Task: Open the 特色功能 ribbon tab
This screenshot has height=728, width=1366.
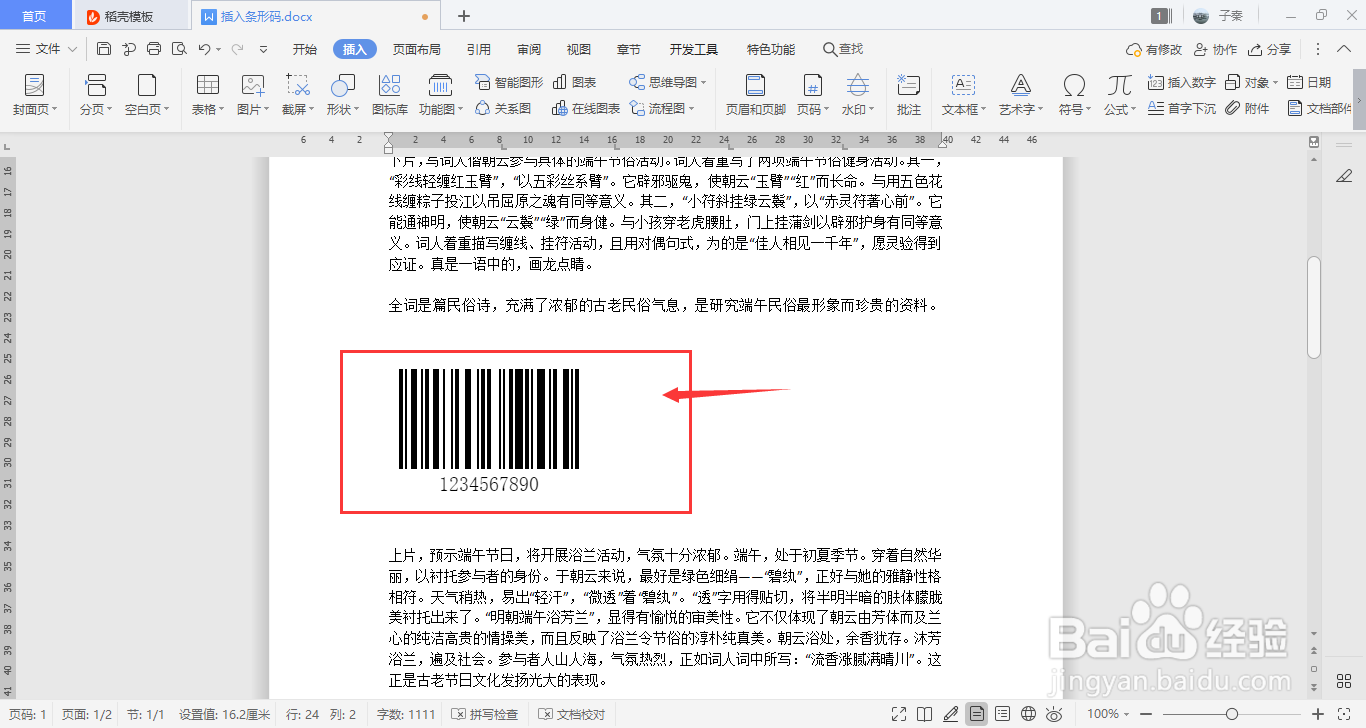Action: coord(771,49)
